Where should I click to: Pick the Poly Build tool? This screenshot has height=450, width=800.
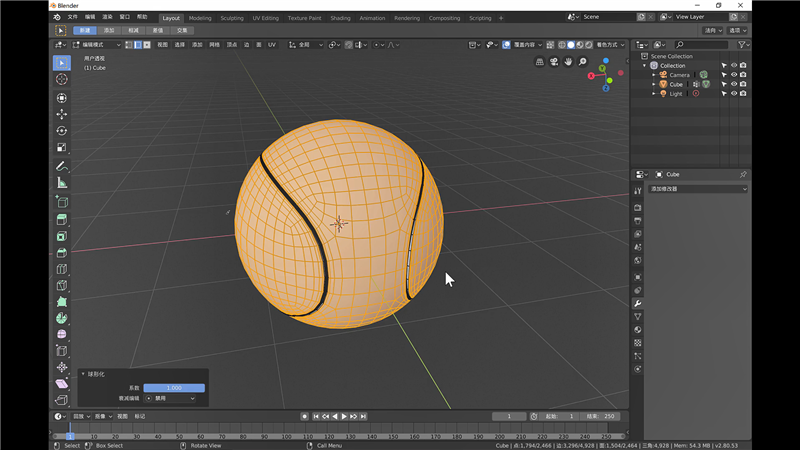coord(62,302)
